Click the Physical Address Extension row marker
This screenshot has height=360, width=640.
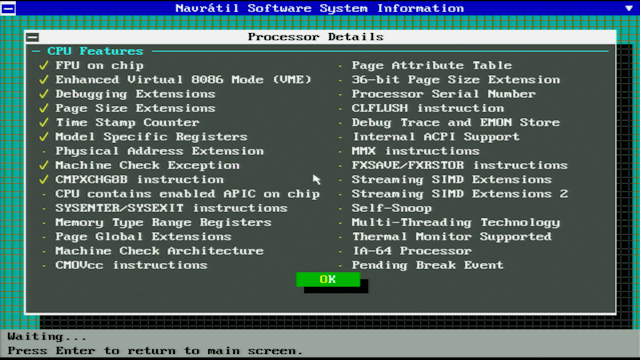[44, 151]
